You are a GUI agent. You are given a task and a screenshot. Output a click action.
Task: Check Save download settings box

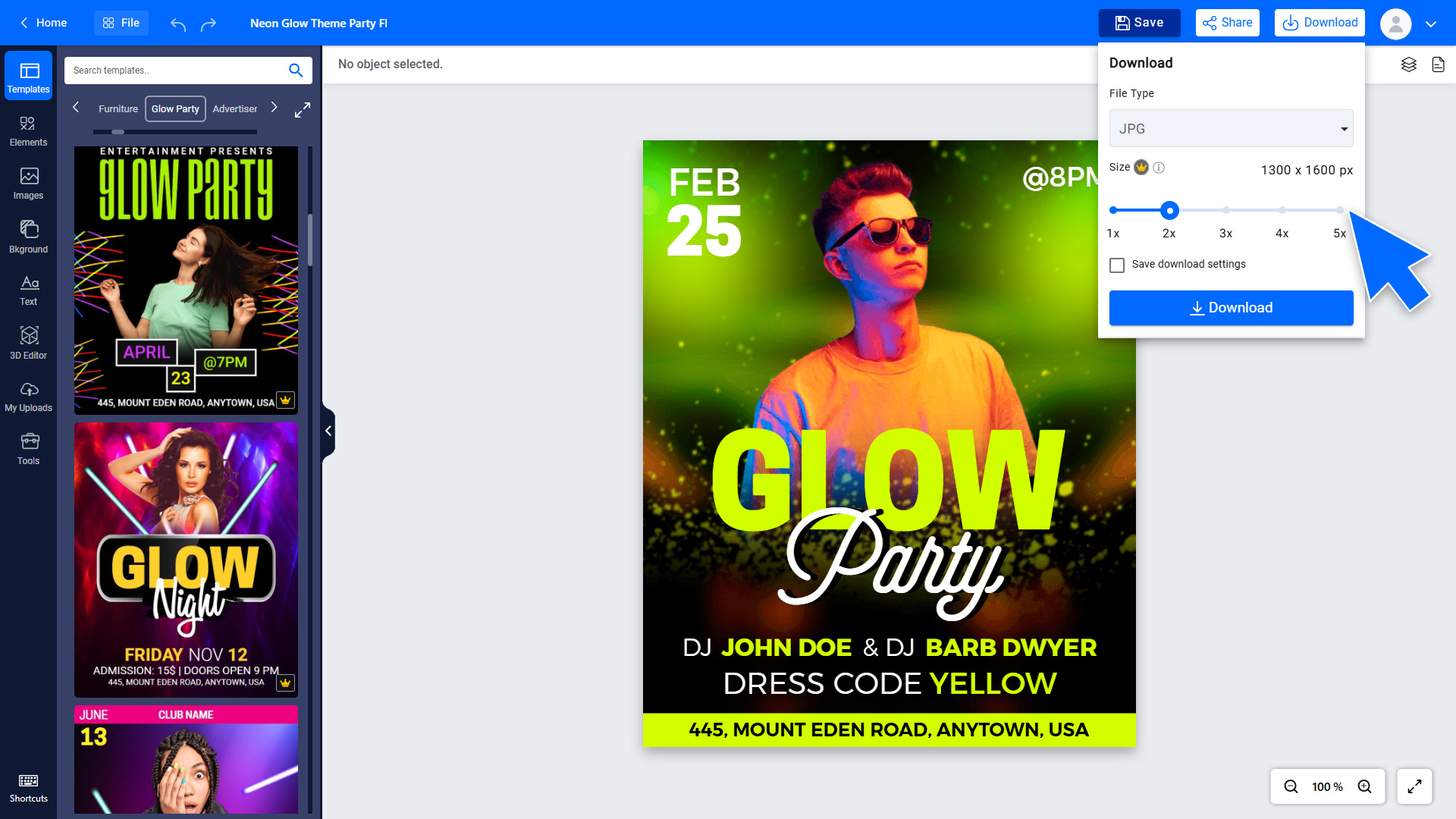tap(1117, 265)
